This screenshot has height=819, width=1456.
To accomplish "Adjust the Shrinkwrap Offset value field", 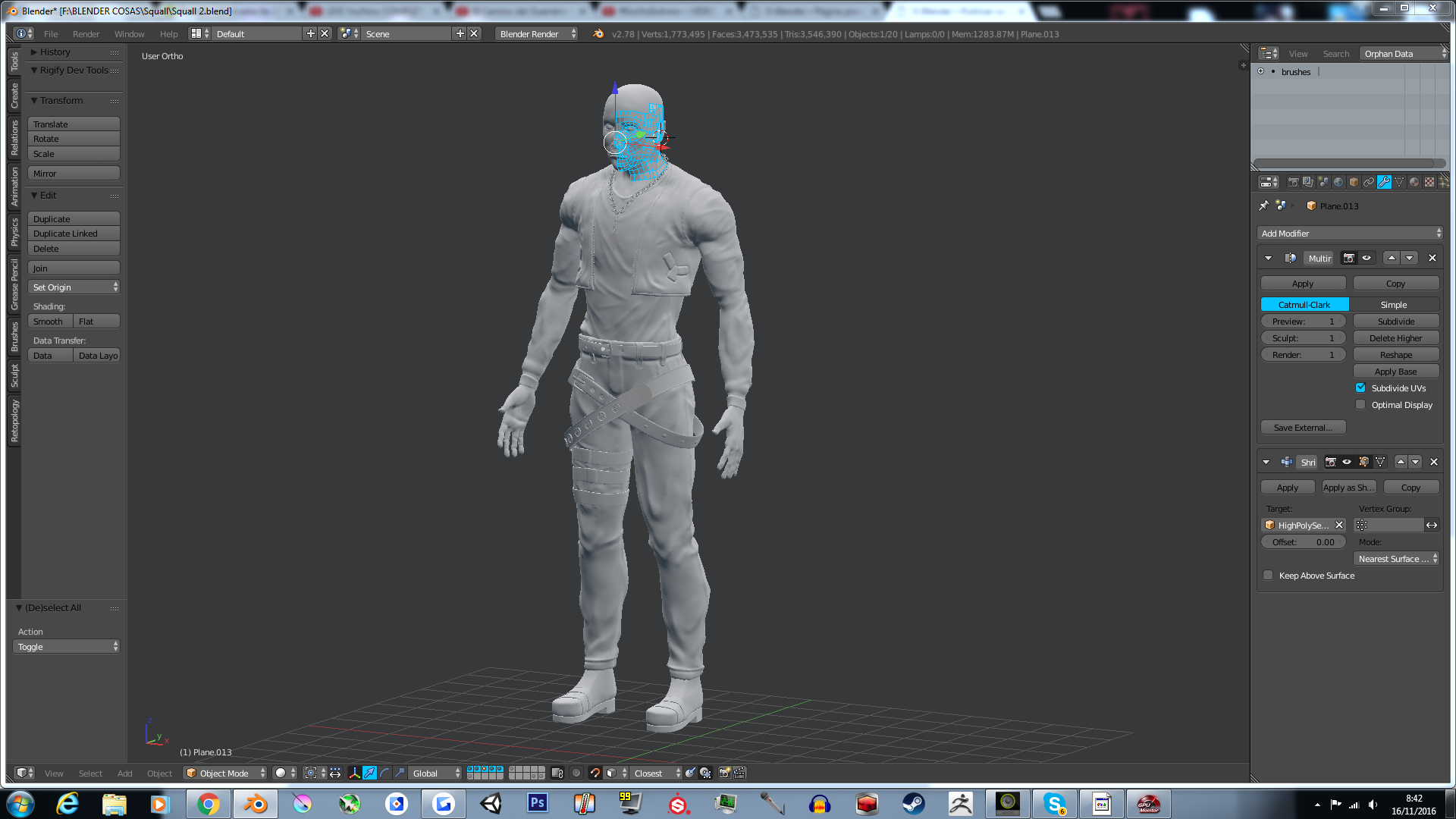I will coord(1303,541).
